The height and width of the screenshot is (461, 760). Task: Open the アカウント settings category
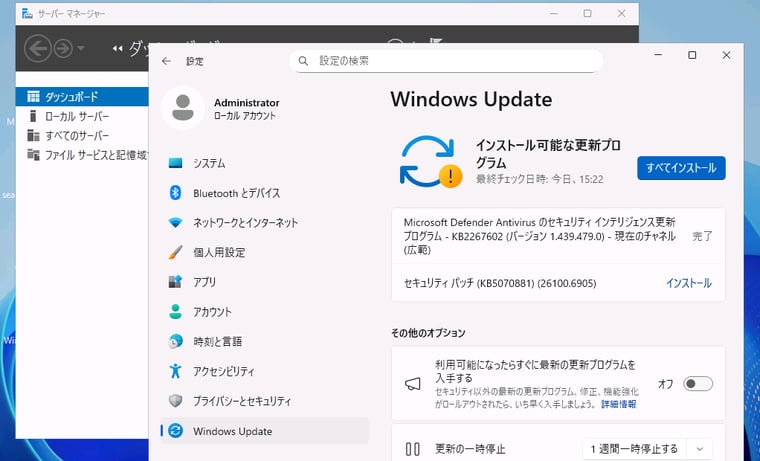pos(264,312)
